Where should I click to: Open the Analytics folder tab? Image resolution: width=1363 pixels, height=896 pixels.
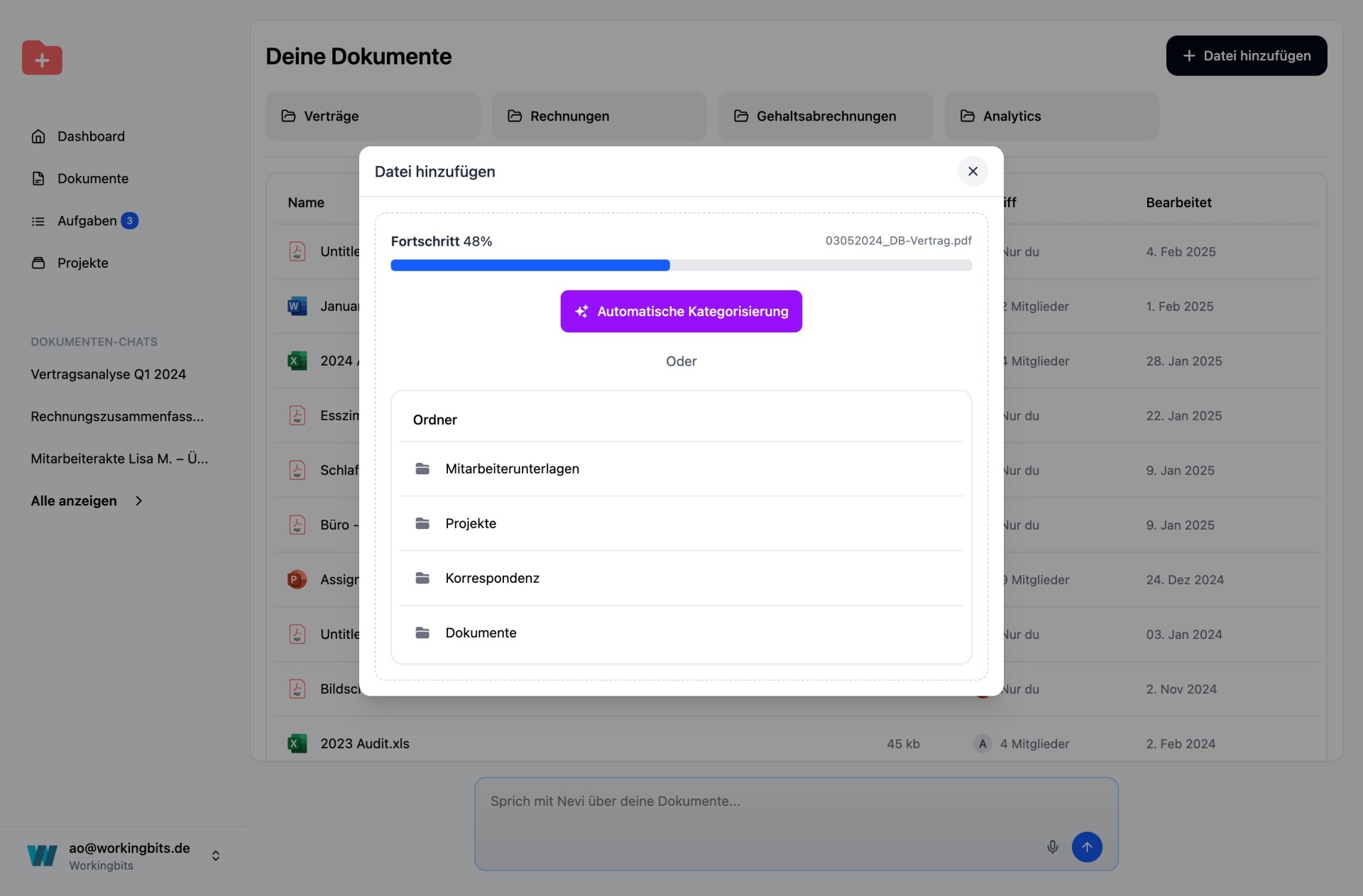click(x=1051, y=116)
